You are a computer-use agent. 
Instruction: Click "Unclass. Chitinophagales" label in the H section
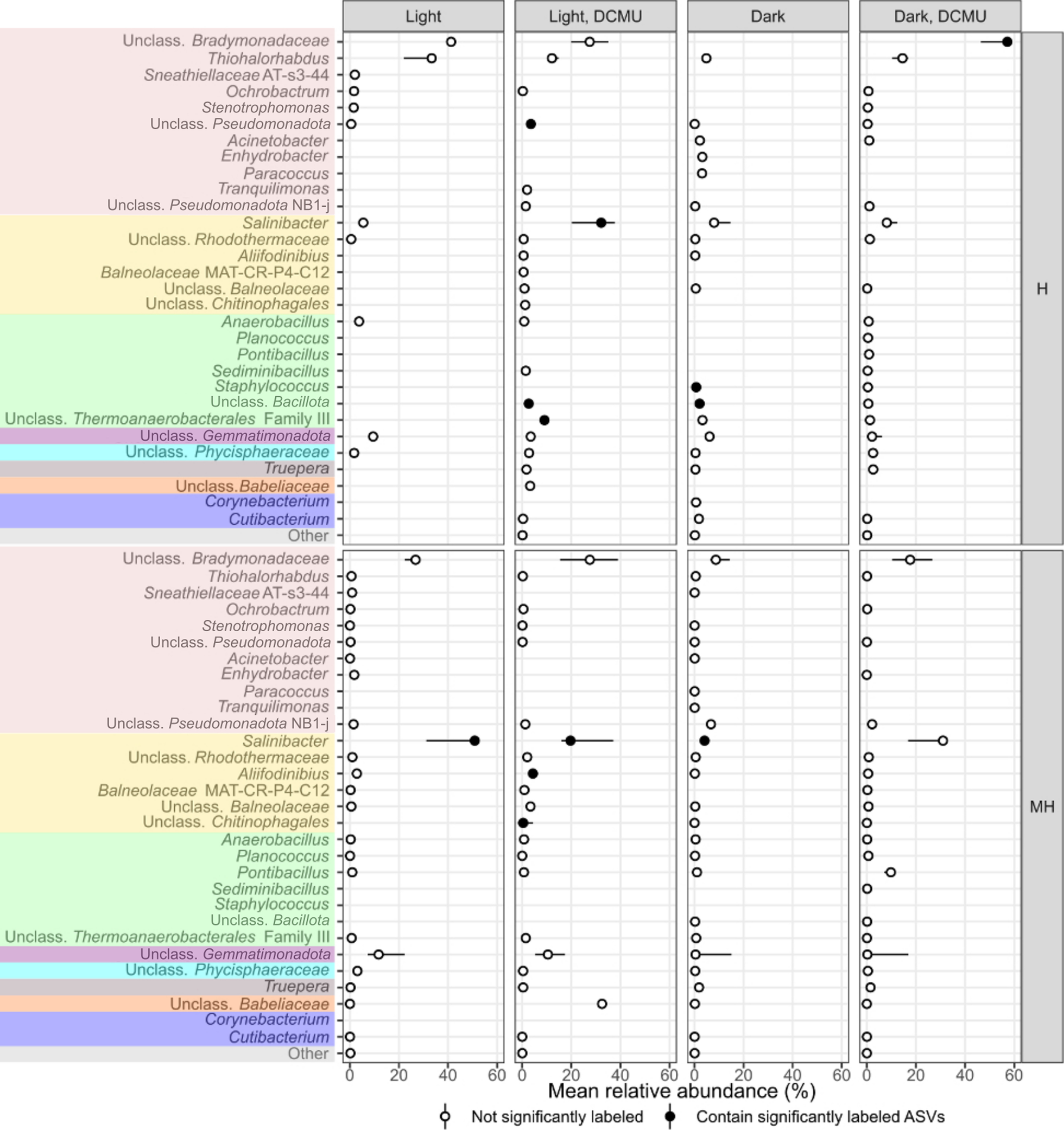point(238,304)
